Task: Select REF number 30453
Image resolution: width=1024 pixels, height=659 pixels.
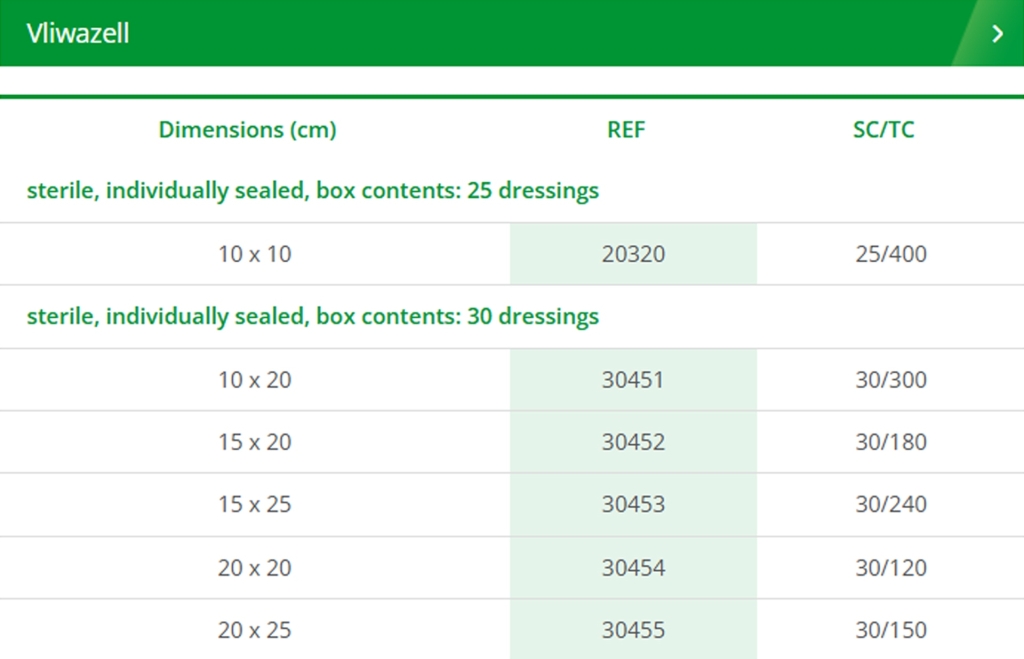Action: click(633, 504)
